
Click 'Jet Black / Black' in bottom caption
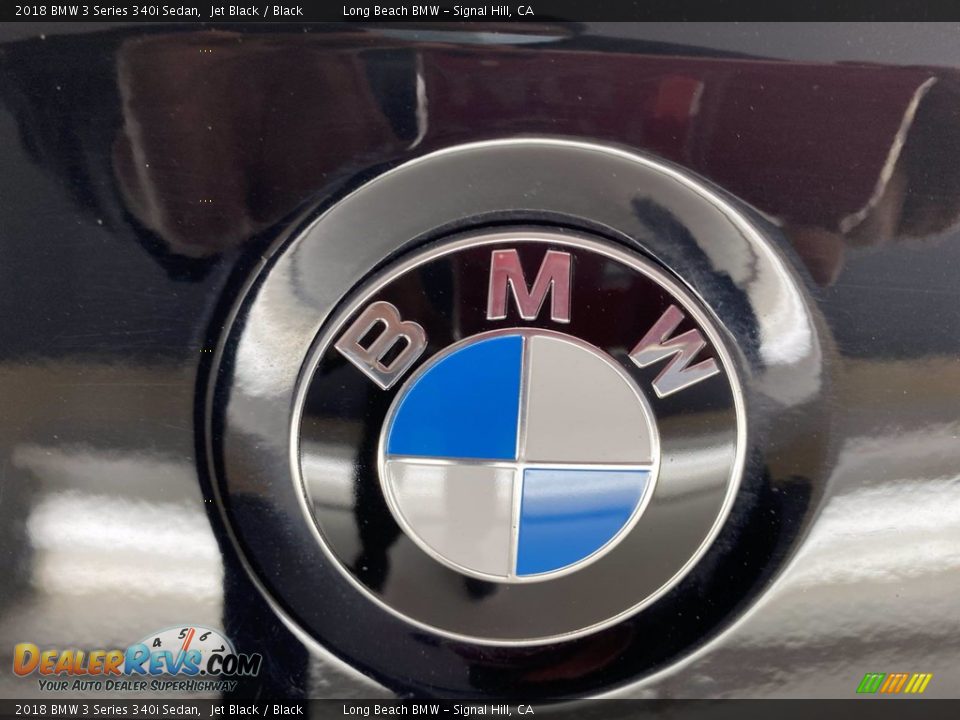tap(257, 710)
